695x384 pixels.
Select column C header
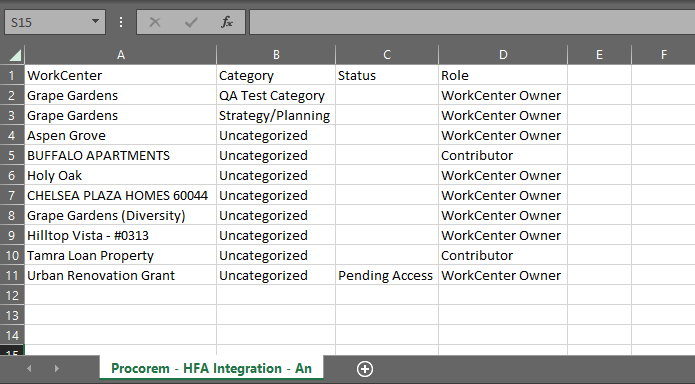click(x=387, y=55)
